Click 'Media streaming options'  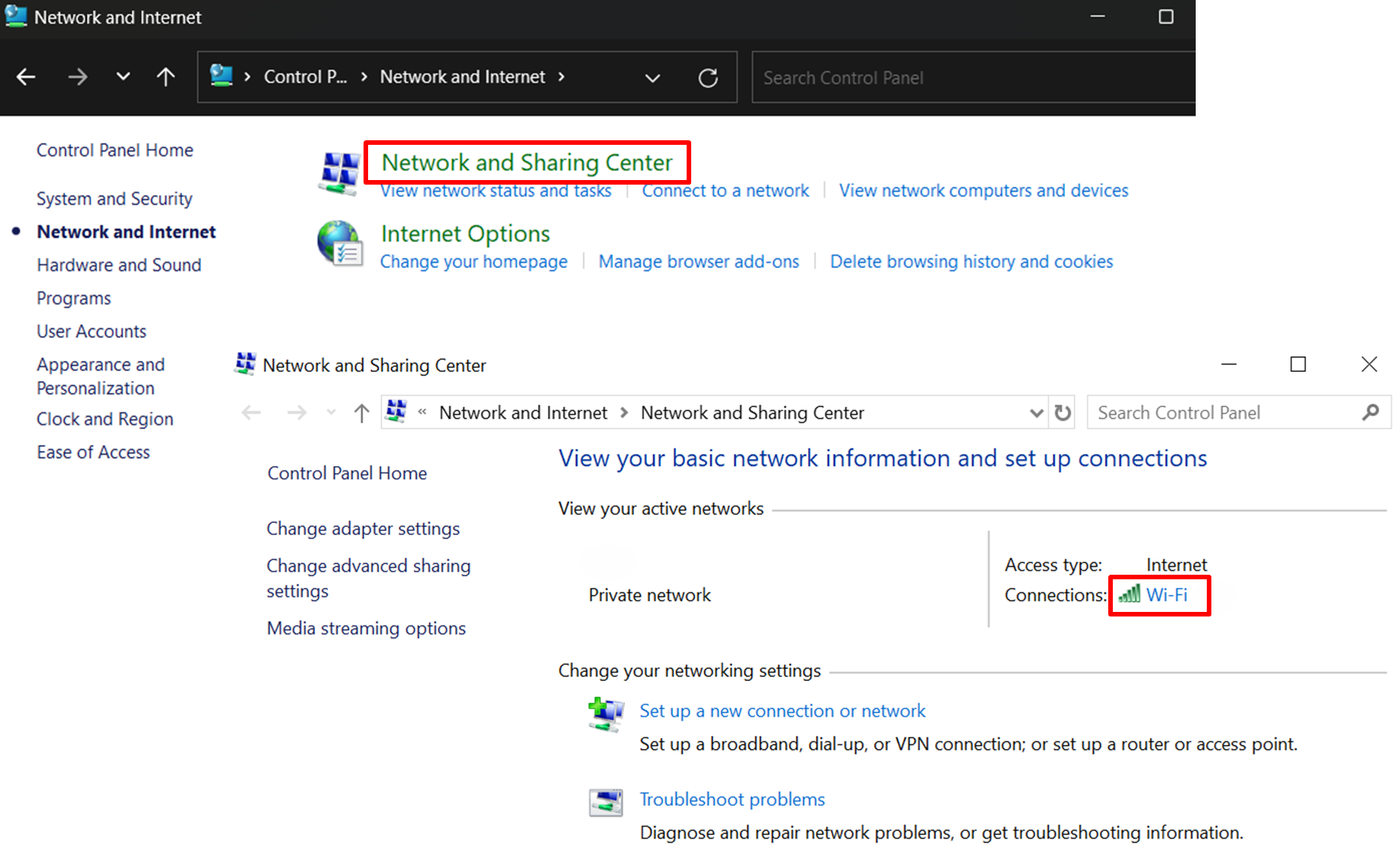(366, 628)
